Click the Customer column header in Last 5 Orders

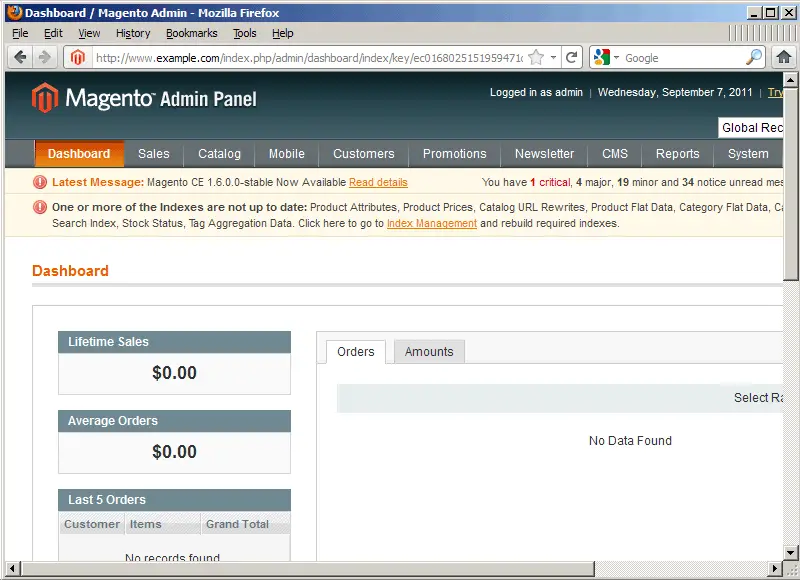[92, 524]
